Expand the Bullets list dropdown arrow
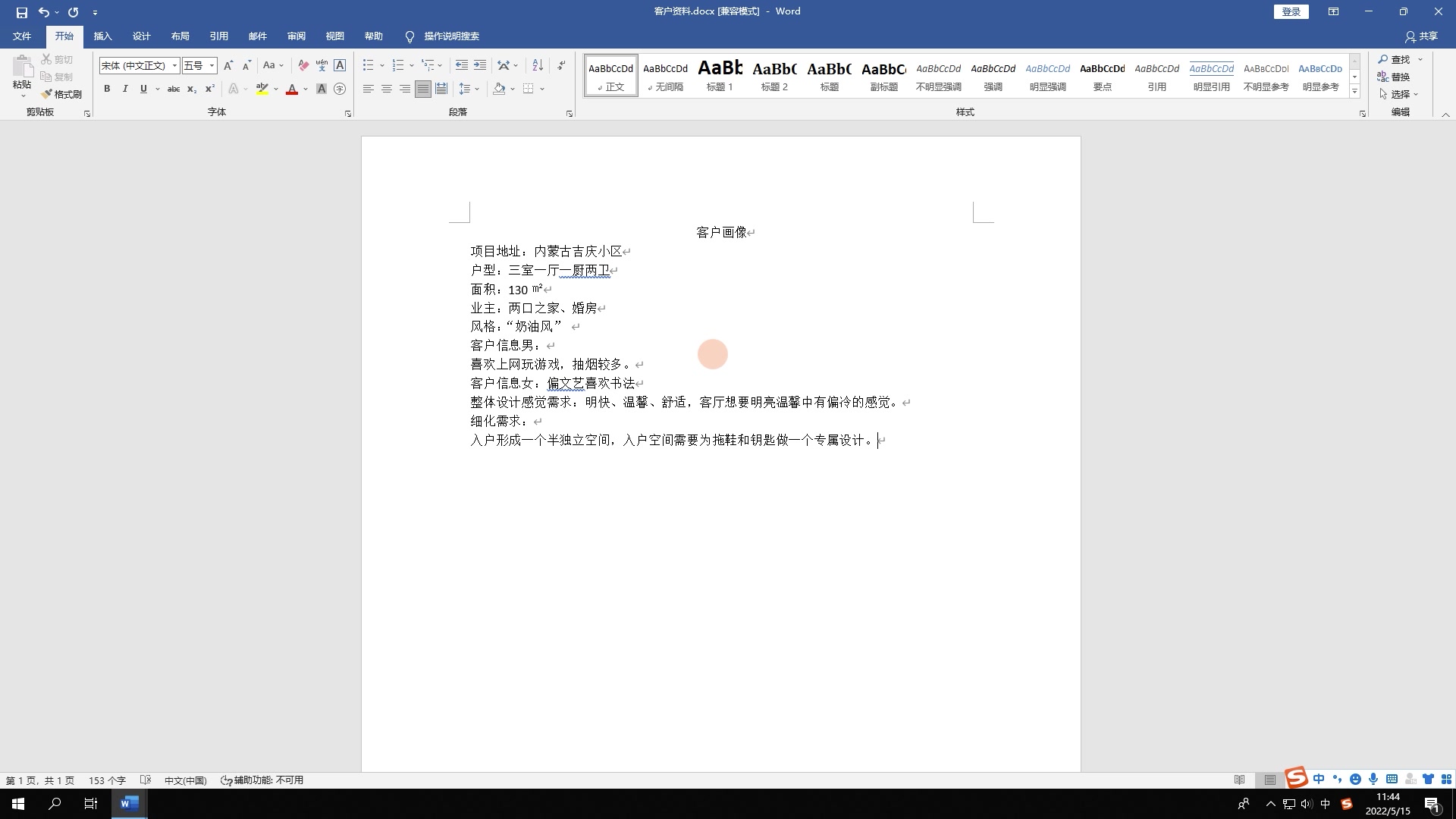This screenshot has height=819, width=1456. [x=382, y=65]
